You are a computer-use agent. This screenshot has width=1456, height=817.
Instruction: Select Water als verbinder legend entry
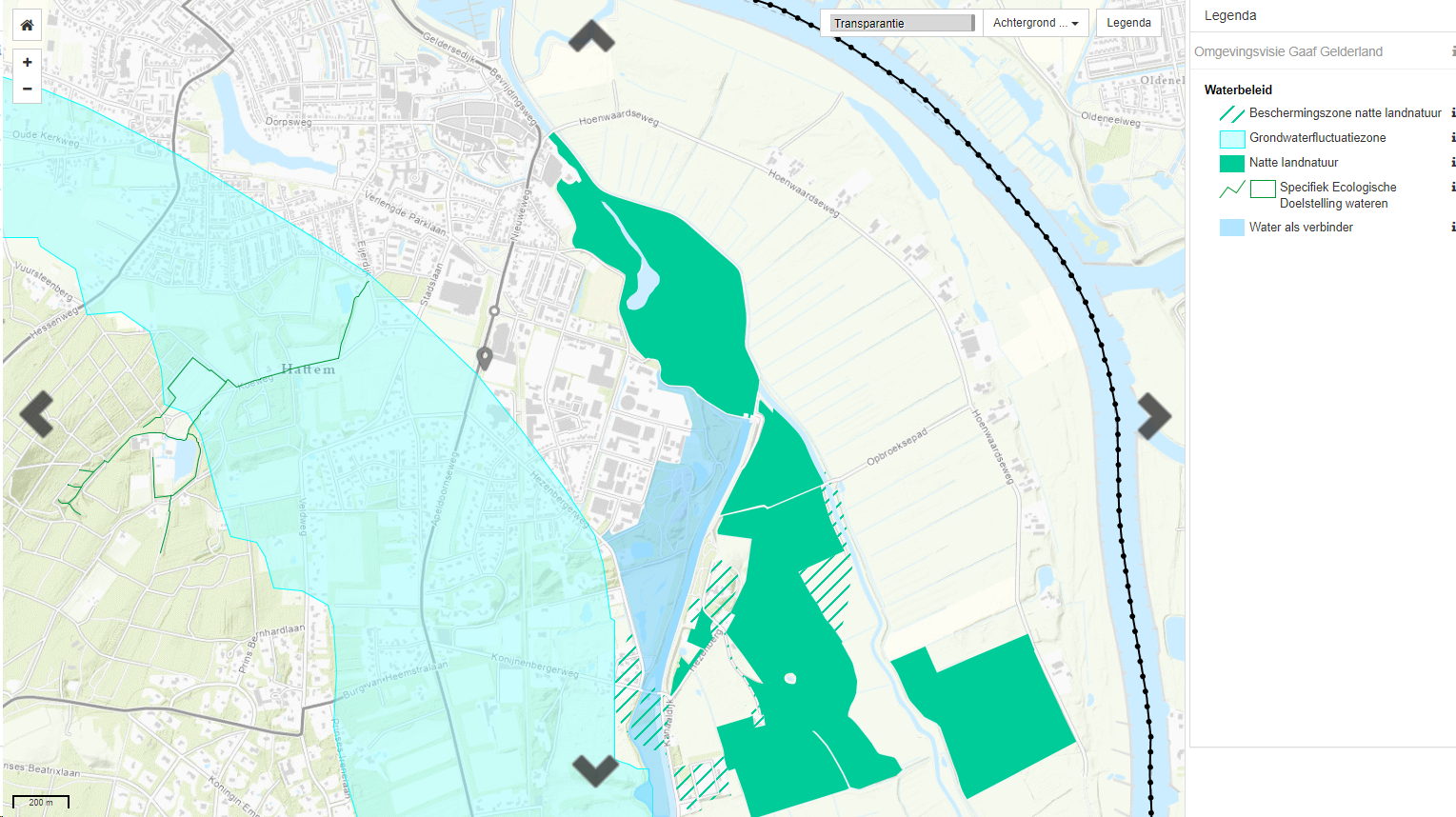(x=1301, y=228)
